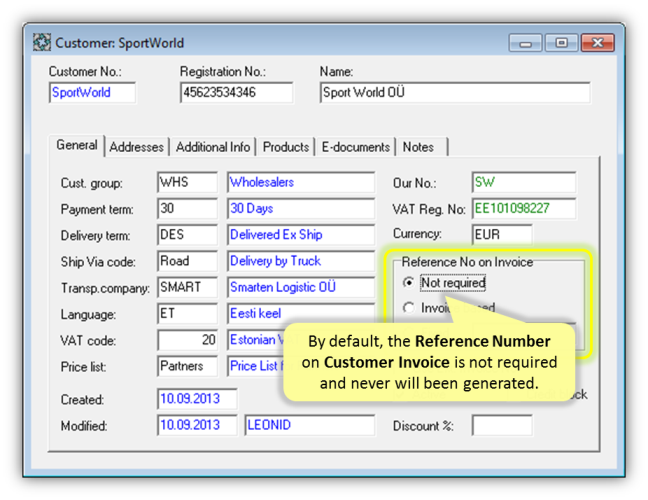The height and width of the screenshot is (500, 648).
Task: Click the Reference No on Invoice group title
Action: [467, 262]
